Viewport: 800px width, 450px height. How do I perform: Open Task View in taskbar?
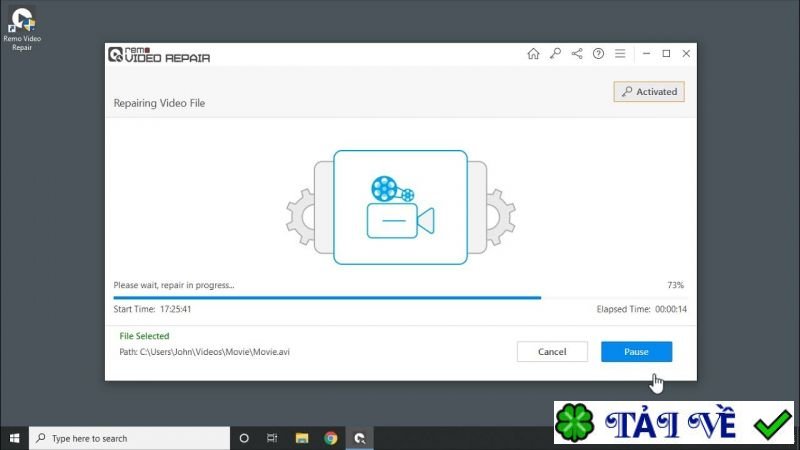[272, 438]
